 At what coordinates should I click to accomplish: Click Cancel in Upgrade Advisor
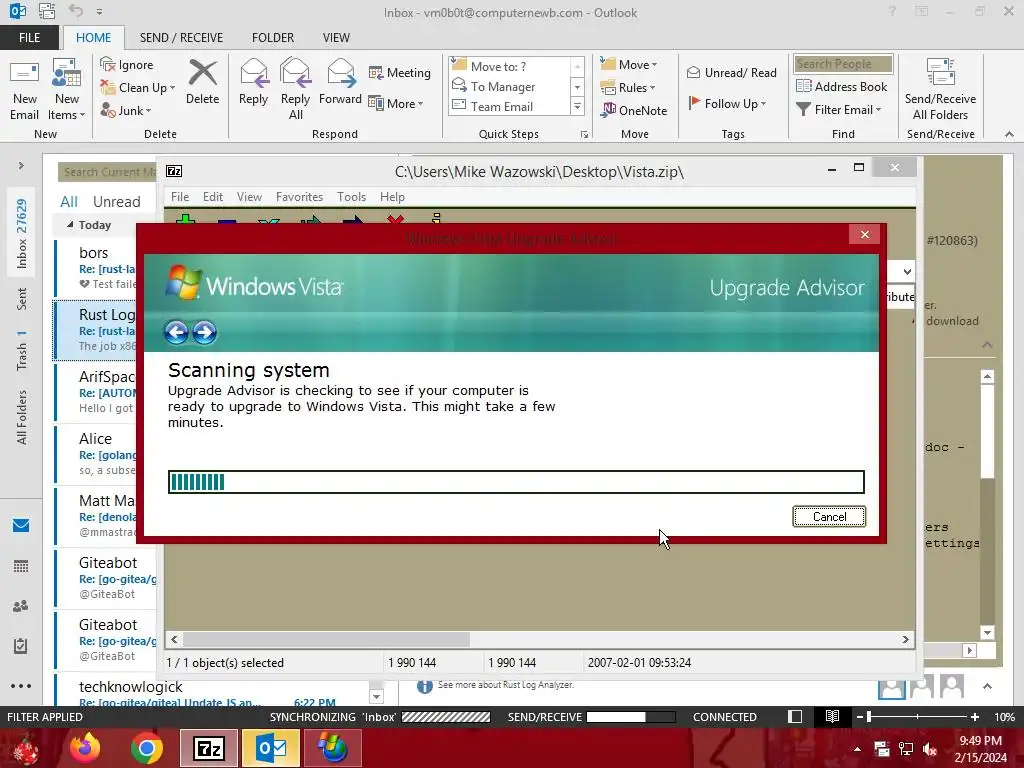pos(829,517)
